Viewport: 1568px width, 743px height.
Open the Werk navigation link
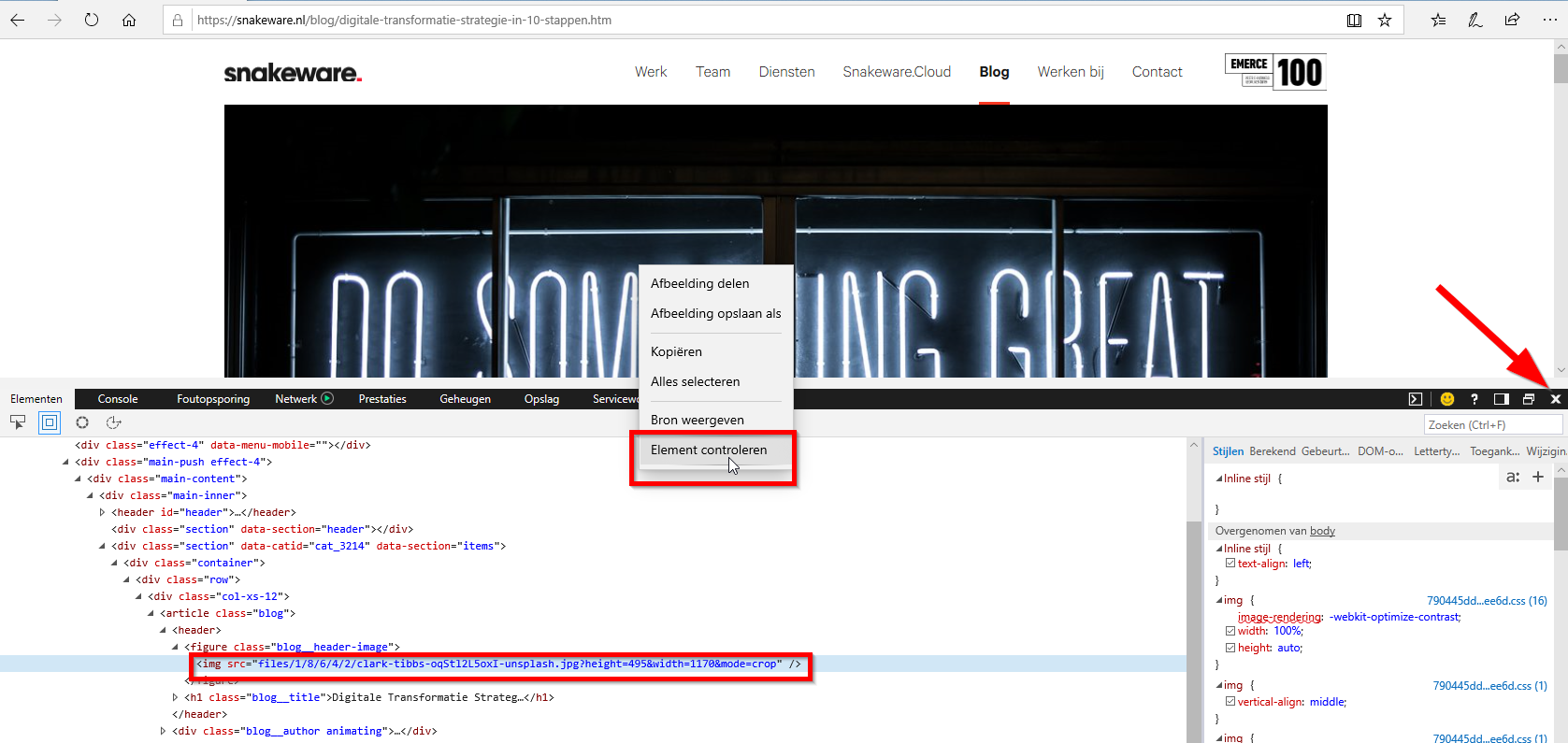point(651,72)
